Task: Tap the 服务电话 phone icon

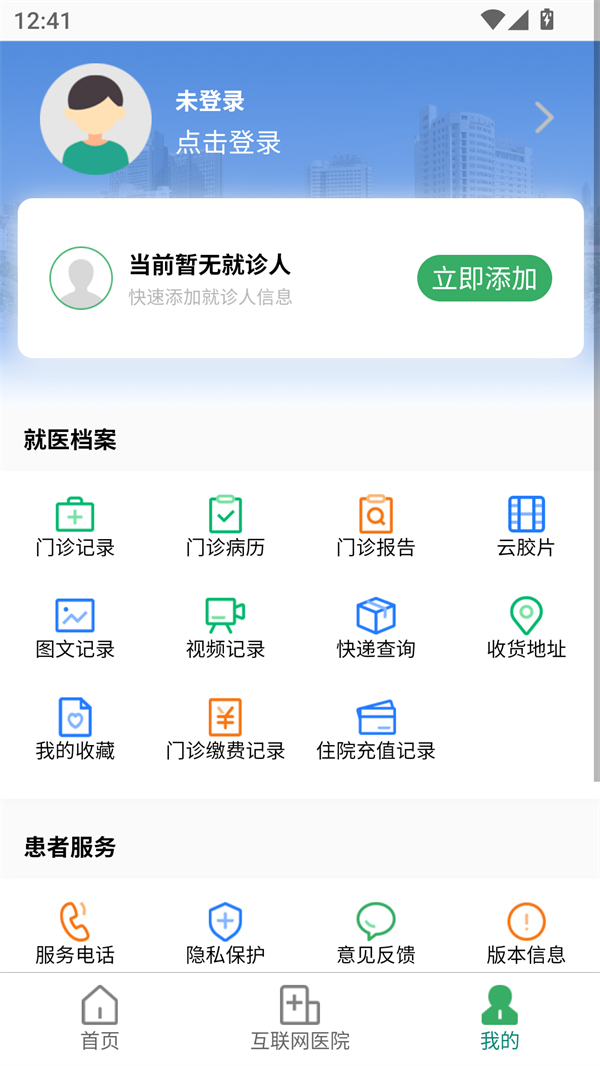Action: (75, 921)
